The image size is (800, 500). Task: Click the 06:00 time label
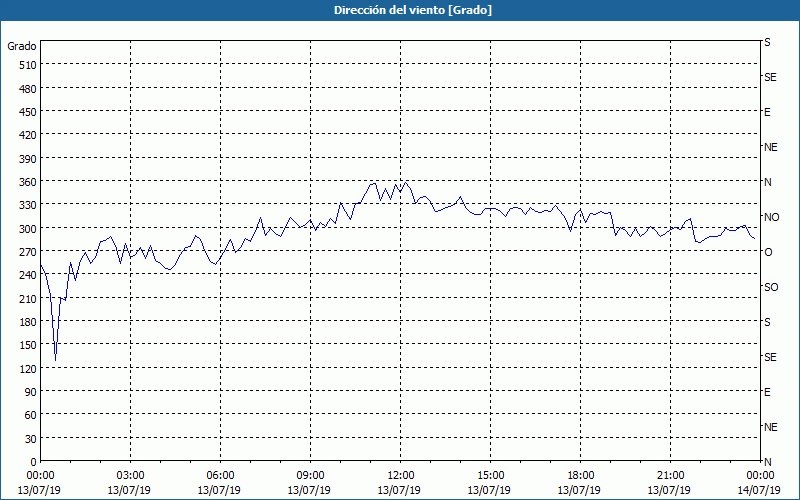click(220, 476)
